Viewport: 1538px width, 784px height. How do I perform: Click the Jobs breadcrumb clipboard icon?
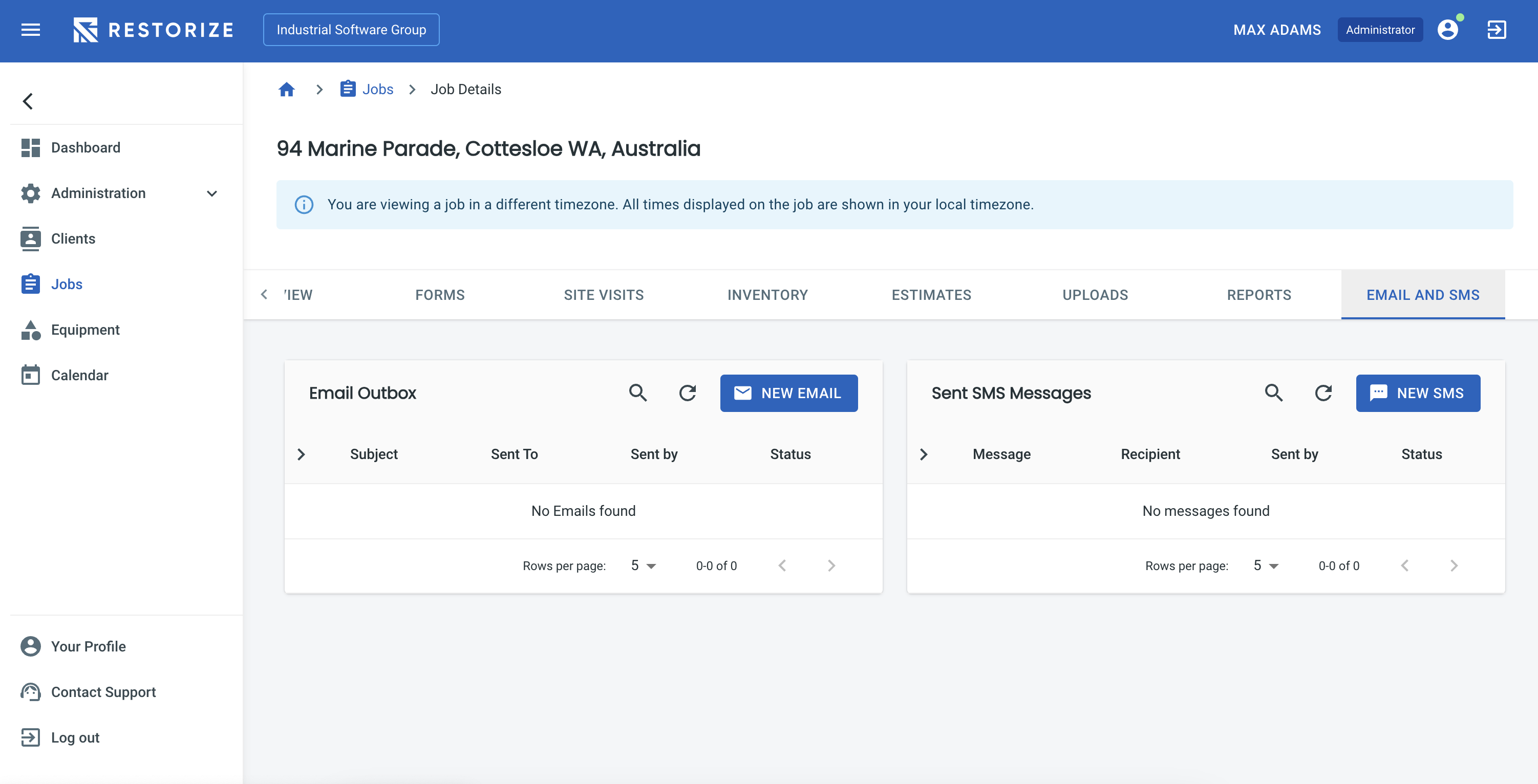(348, 89)
